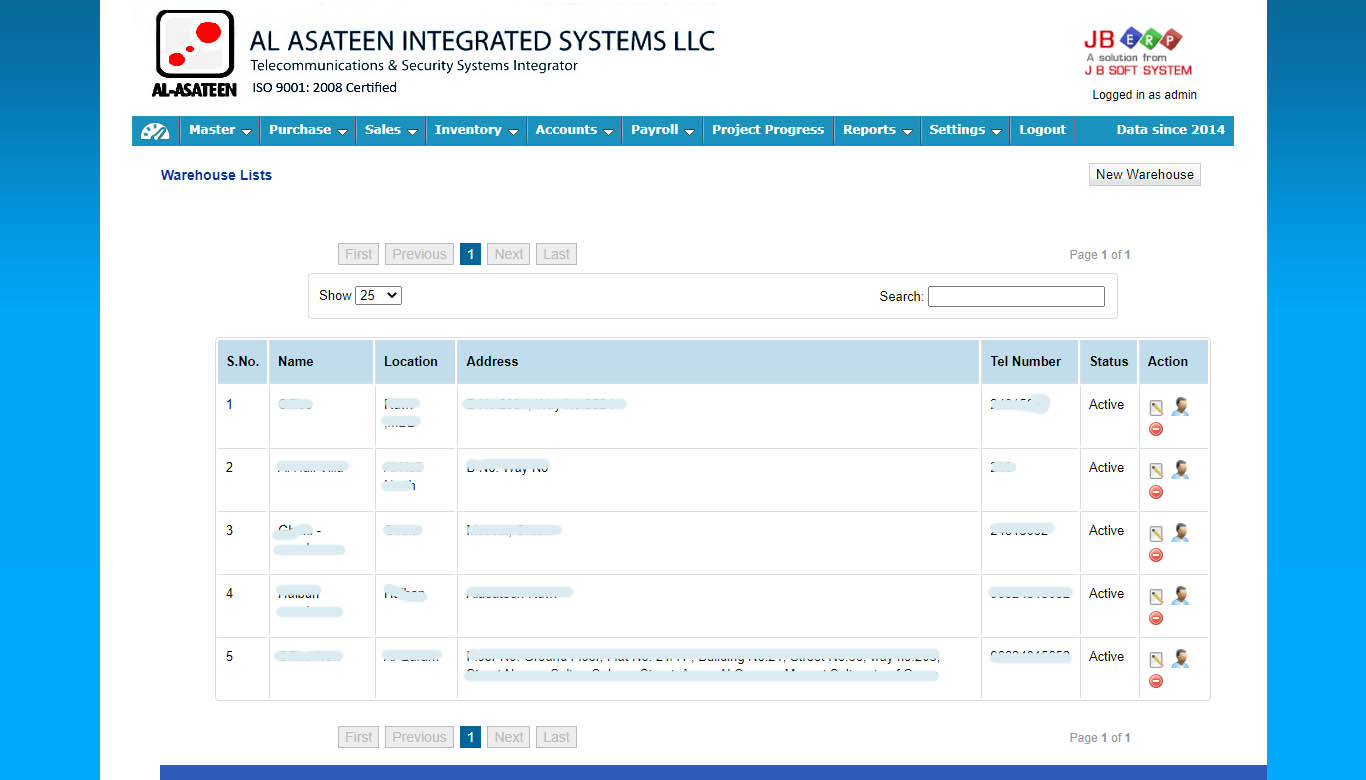
Task: Sort by the Location column header
Action: (415, 362)
